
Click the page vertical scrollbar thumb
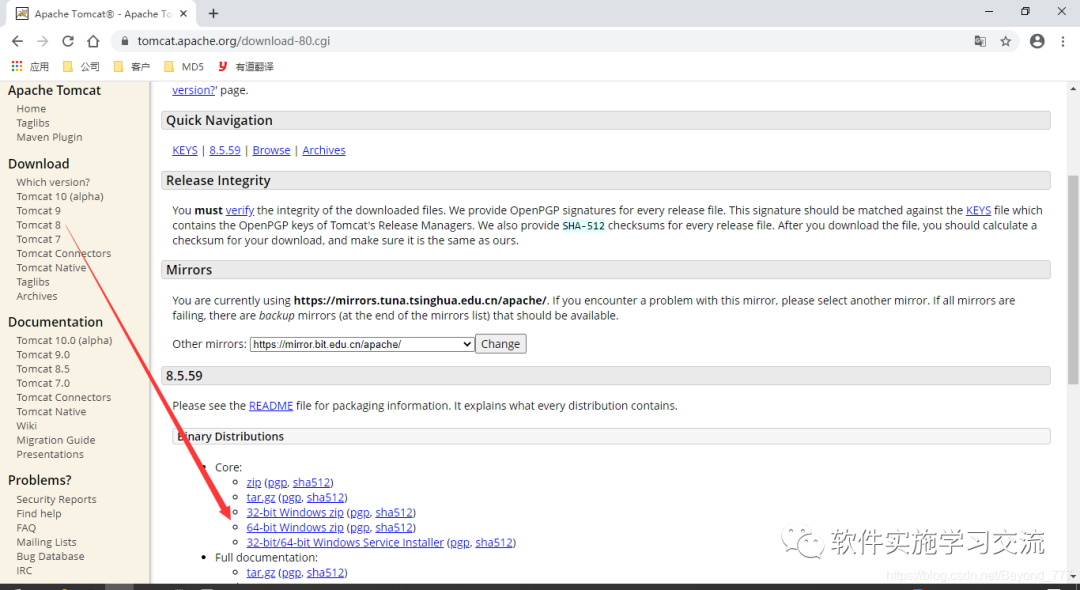pos(1072,279)
